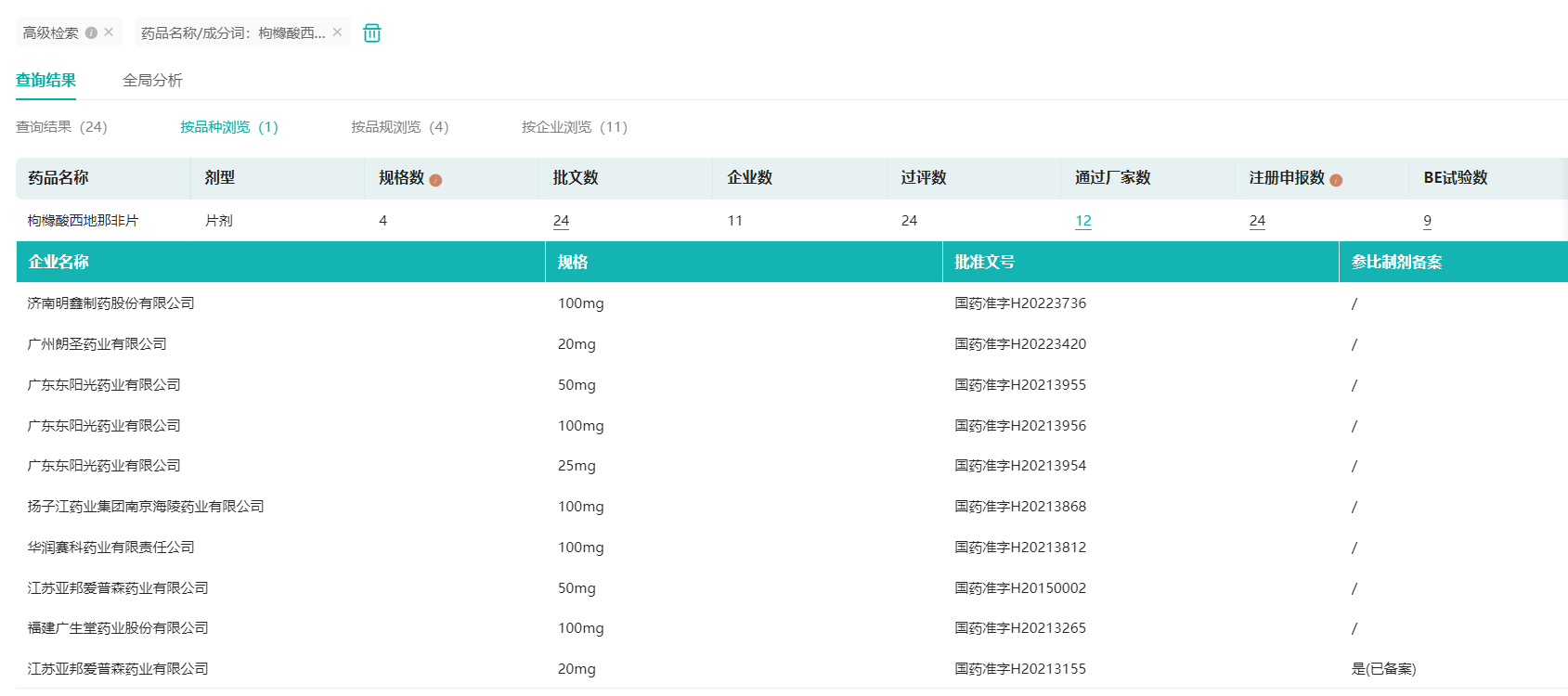Remove the 药品名称/成分词 filter tag

click(x=337, y=32)
